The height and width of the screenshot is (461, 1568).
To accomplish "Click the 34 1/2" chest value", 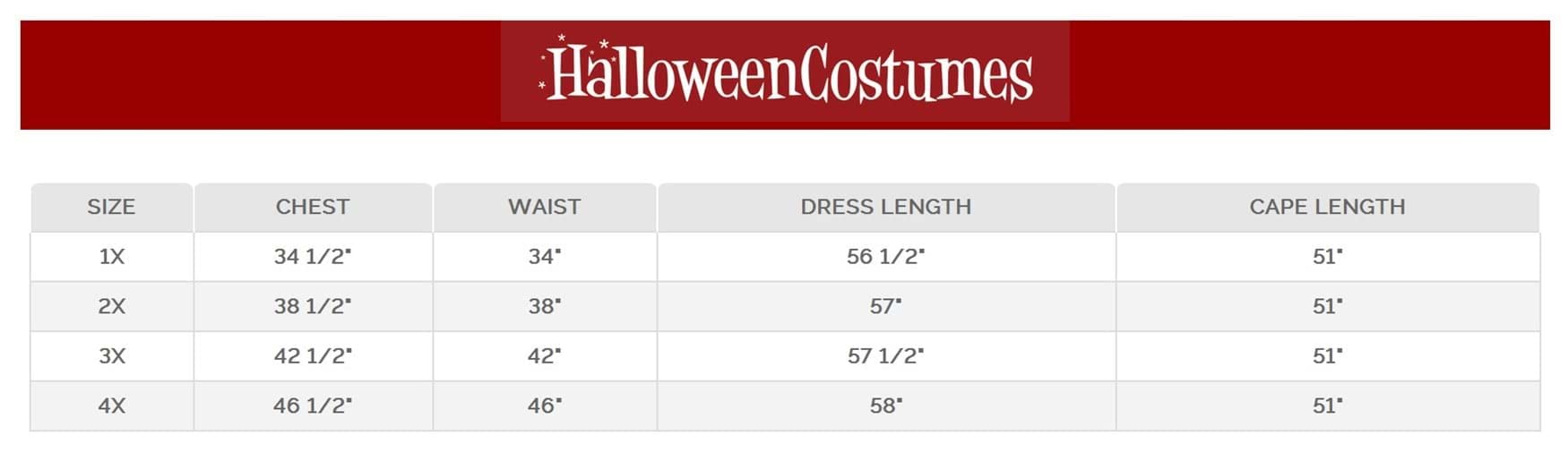I will [312, 257].
